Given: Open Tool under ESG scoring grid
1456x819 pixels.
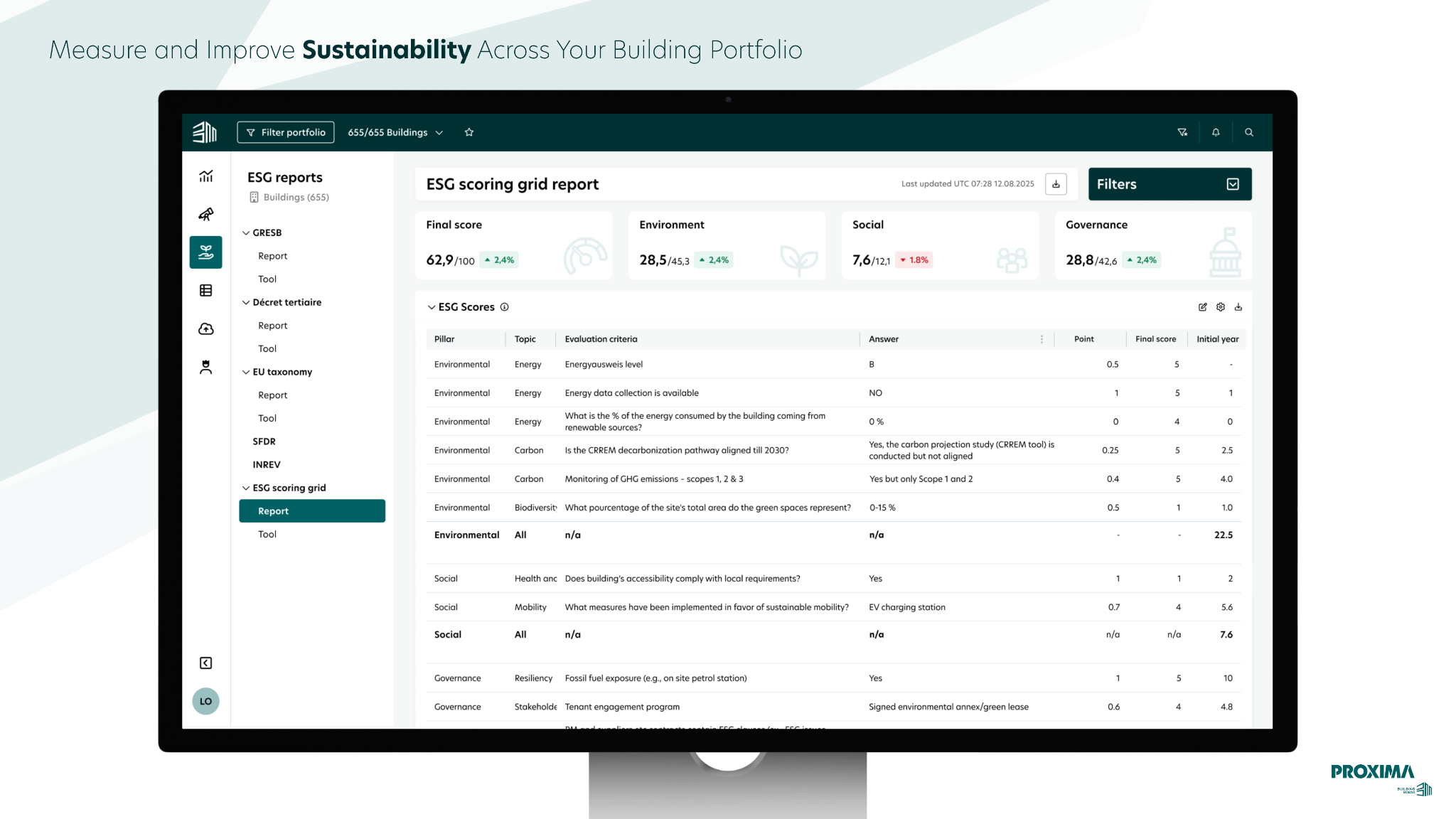Looking at the screenshot, I should pyautogui.click(x=267, y=534).
